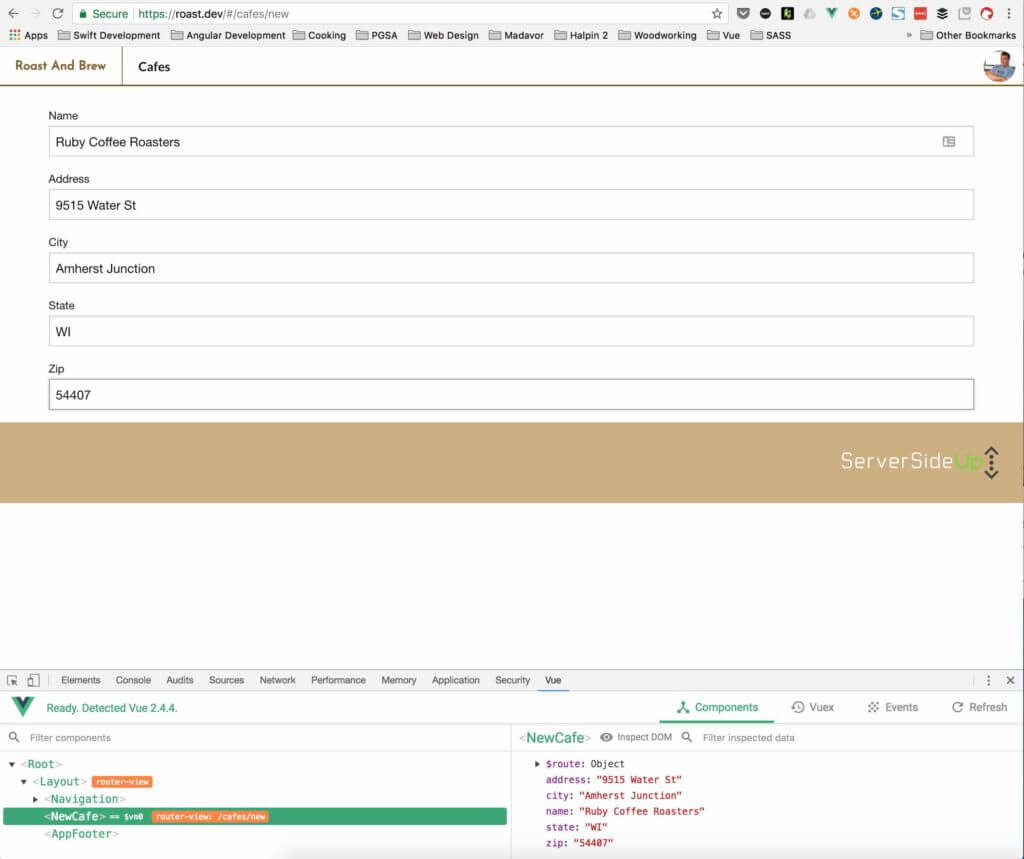The image size is (1024, 859).
Task: Switch to the Vuex tab
Action: click(812, 707)
